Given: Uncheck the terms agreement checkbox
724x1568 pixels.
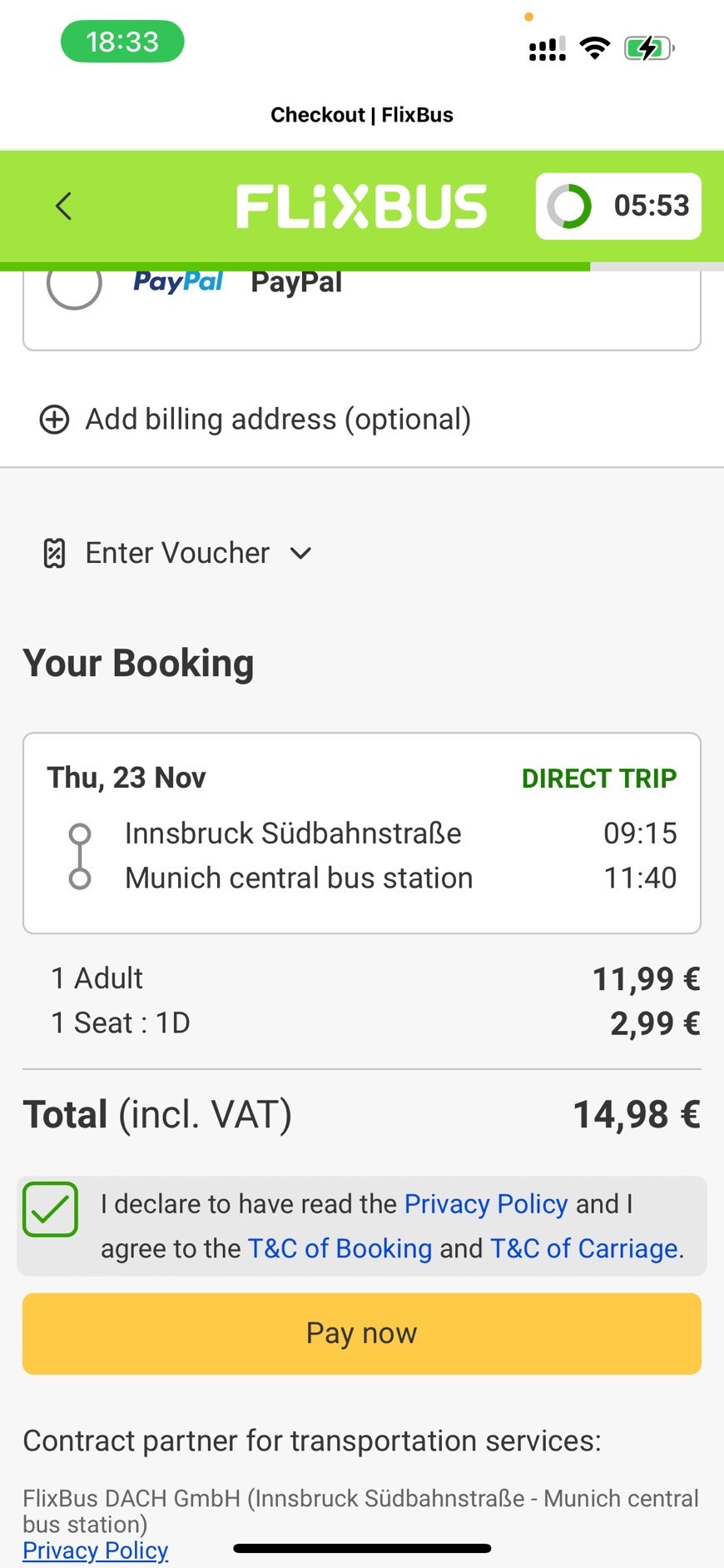Looking at the screenshot, I should point(50,1209).
